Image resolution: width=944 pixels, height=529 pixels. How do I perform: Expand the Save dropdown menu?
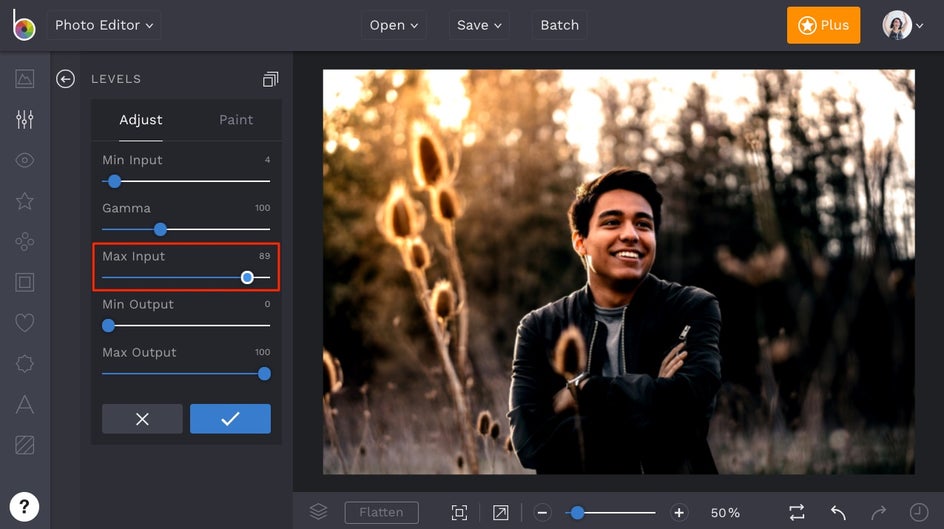pos(479,25)
